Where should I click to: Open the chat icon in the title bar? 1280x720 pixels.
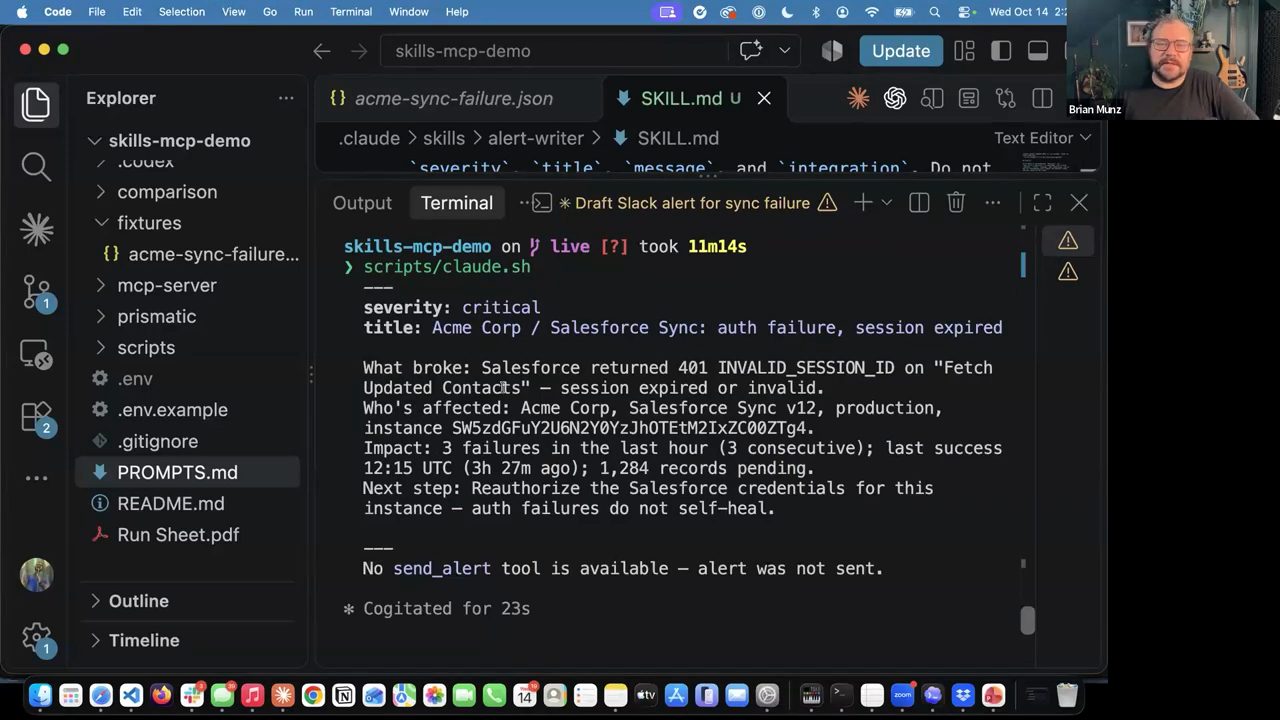click(751, 51)
